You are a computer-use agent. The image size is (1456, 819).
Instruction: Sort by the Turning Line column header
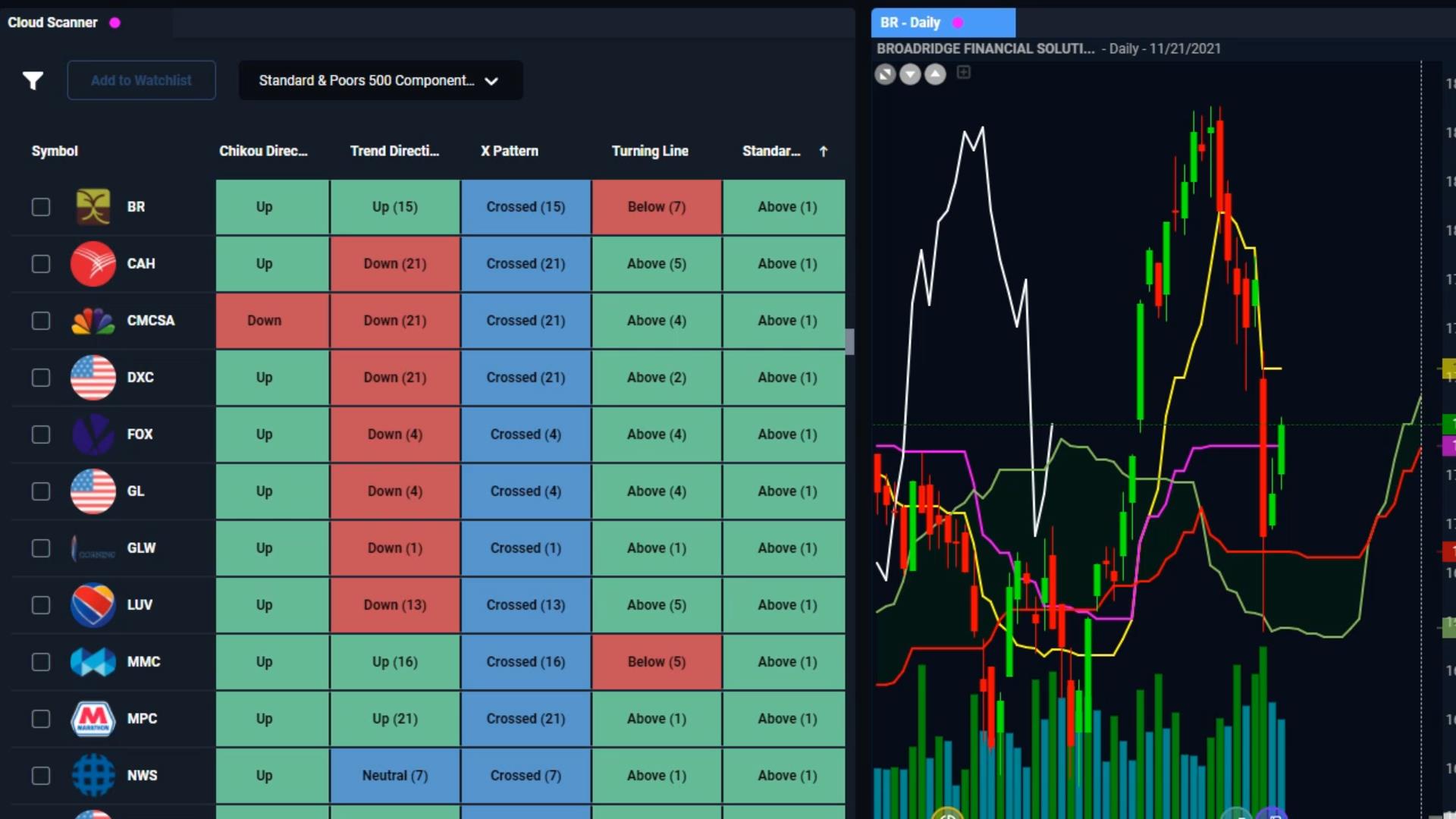[650, 151]
